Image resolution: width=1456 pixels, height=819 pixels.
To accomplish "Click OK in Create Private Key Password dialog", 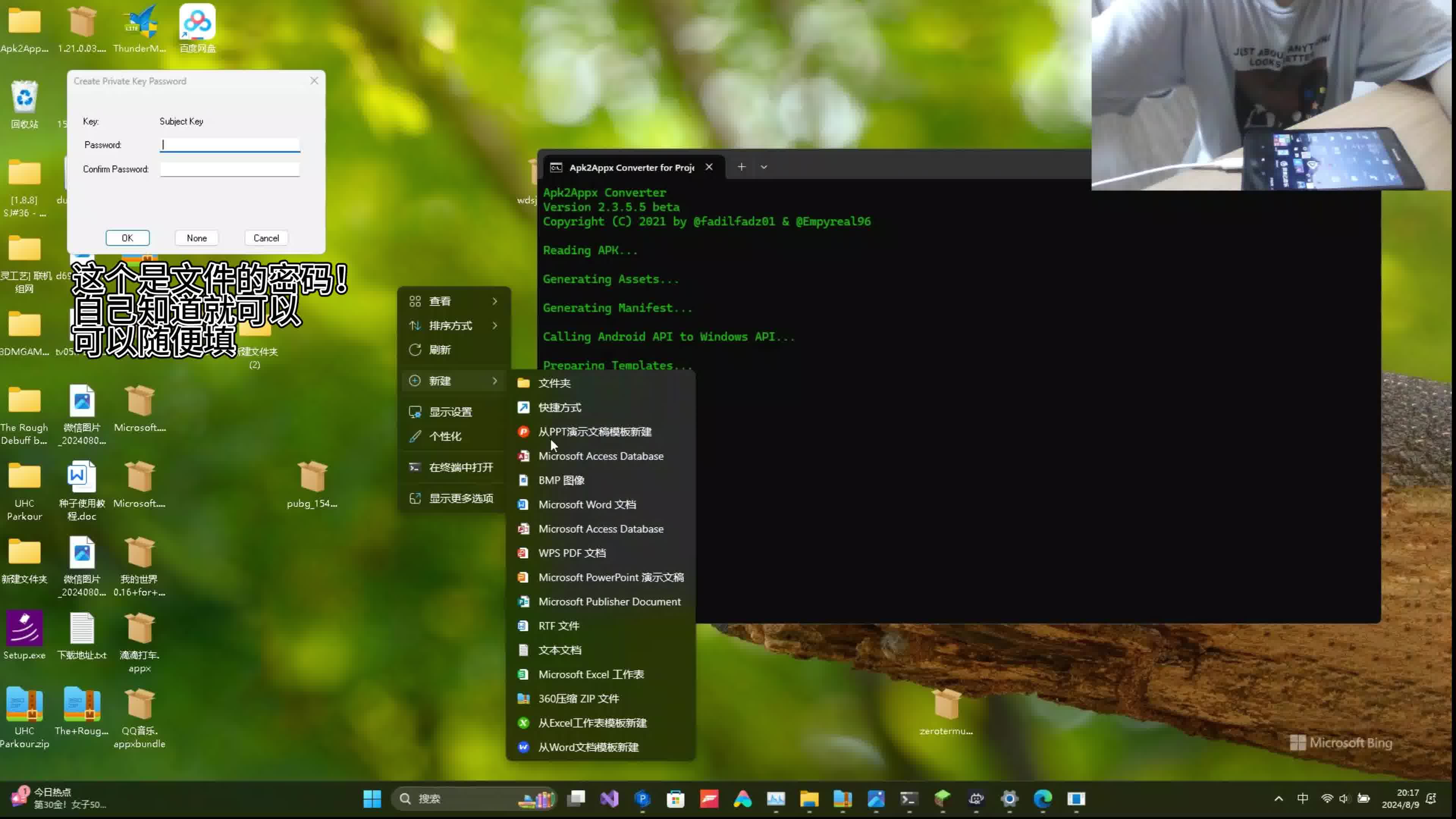I will coord(127,238).
